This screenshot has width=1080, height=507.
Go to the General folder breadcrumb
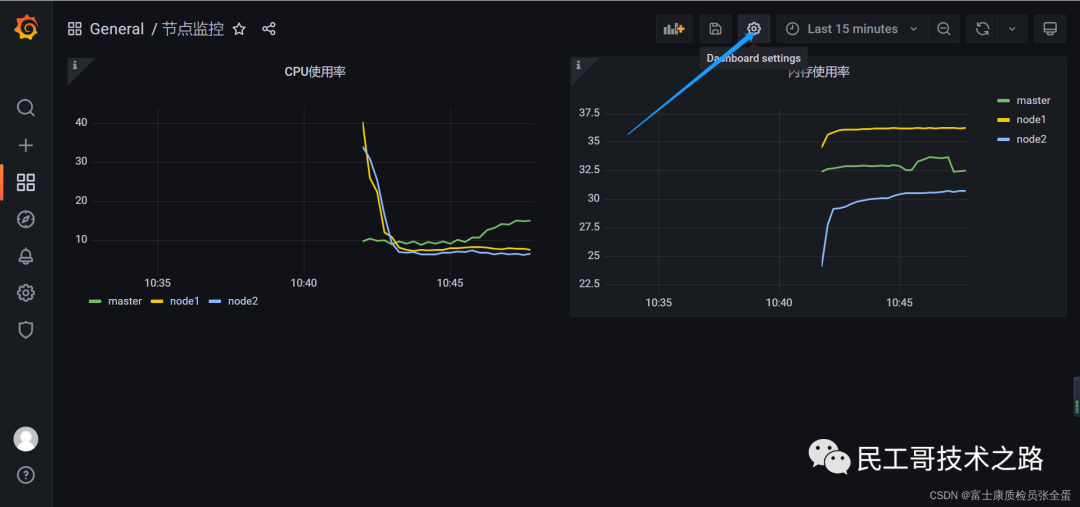[116, 29]
